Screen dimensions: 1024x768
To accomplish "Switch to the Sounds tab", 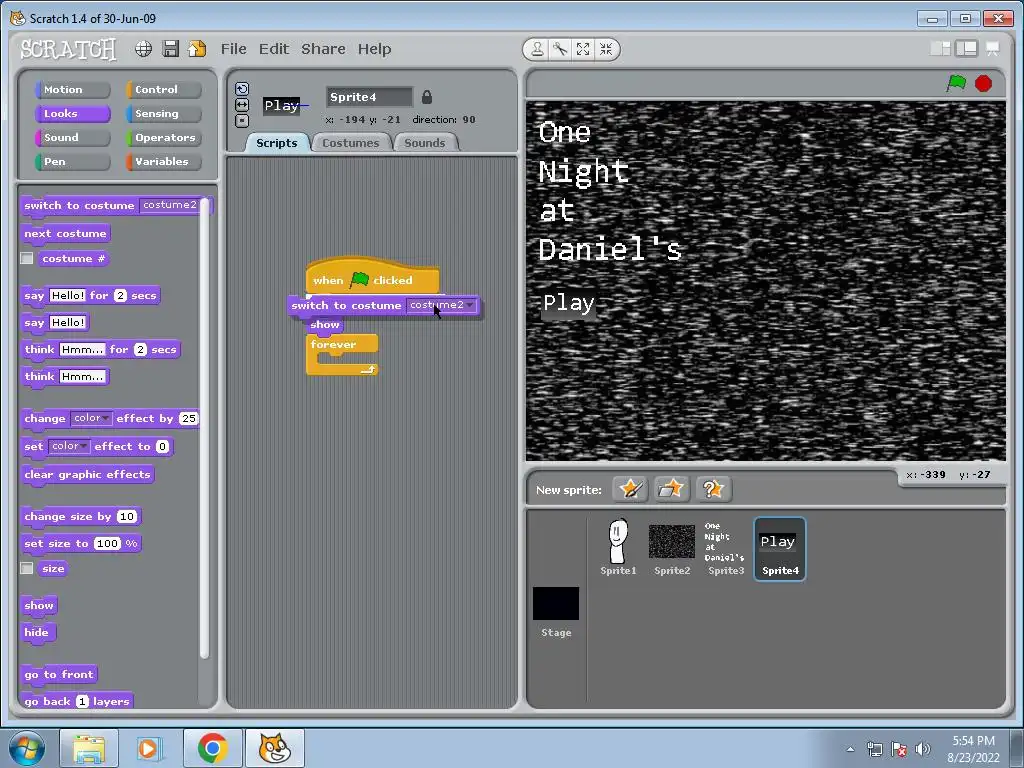I will click(424, 143).
